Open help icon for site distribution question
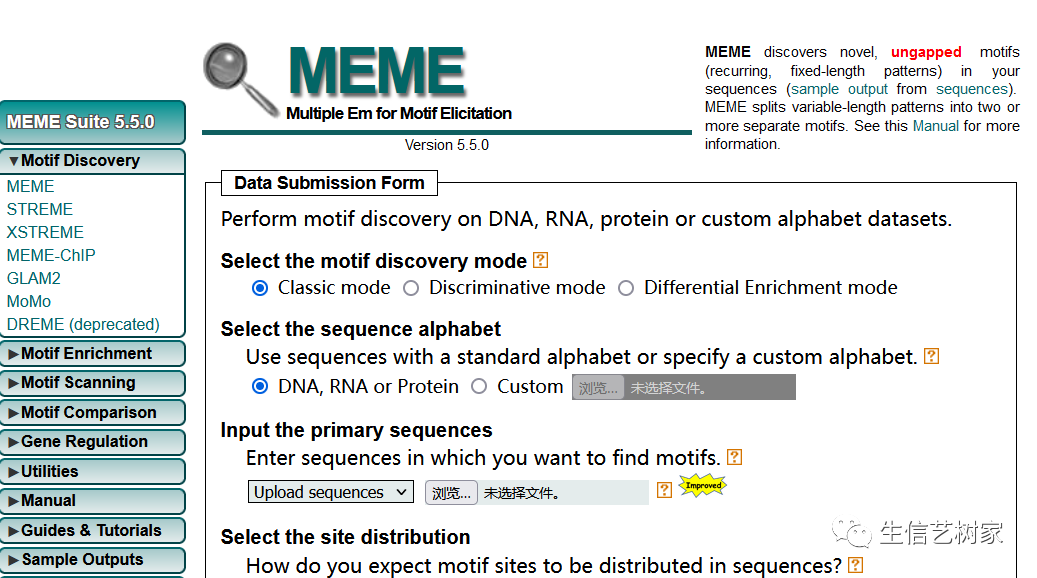1037x578 pixels. click(x=855, y=565)
